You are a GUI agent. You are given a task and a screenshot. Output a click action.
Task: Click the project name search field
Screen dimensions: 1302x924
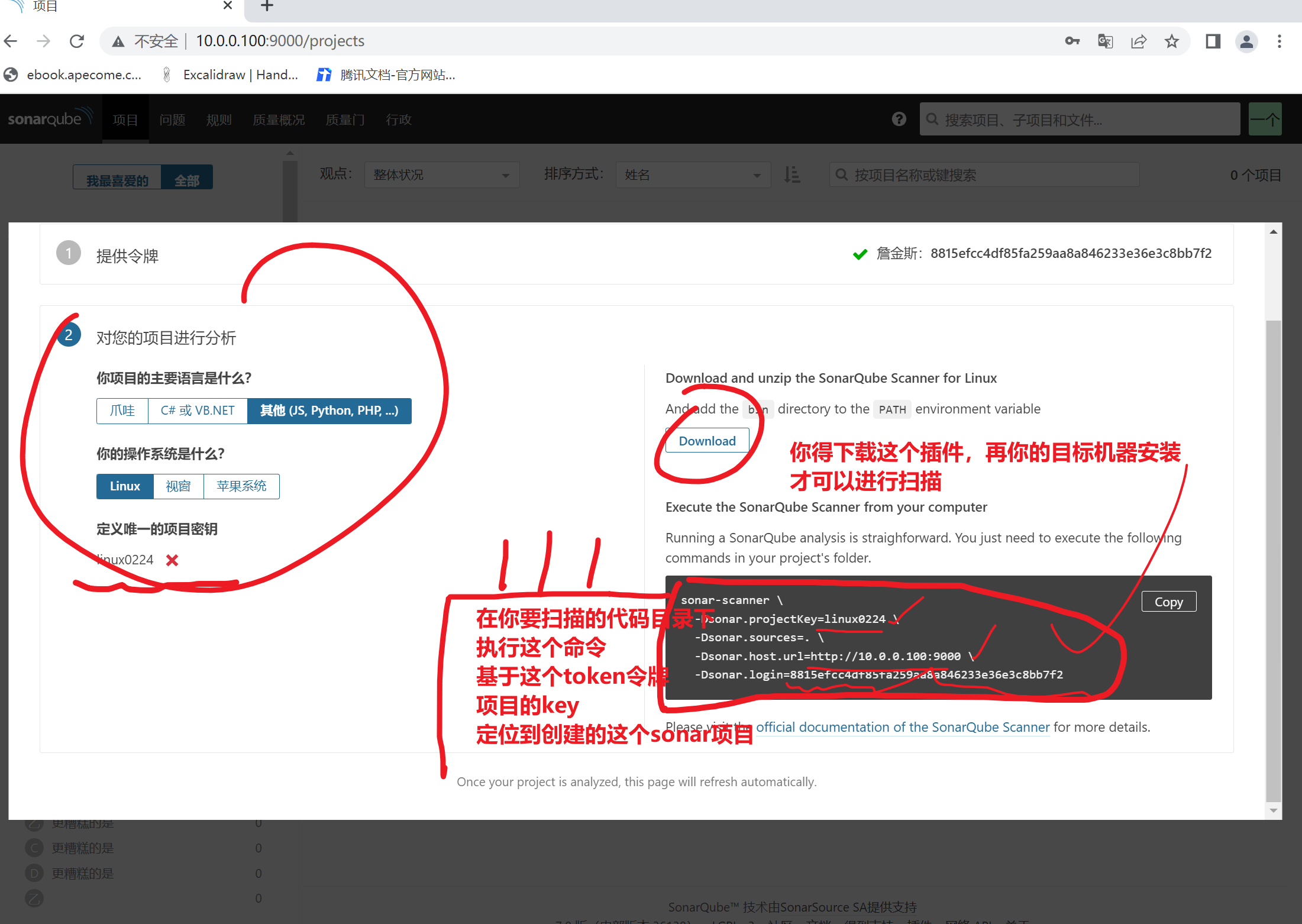pyautogui.click(x=985, y=175)
